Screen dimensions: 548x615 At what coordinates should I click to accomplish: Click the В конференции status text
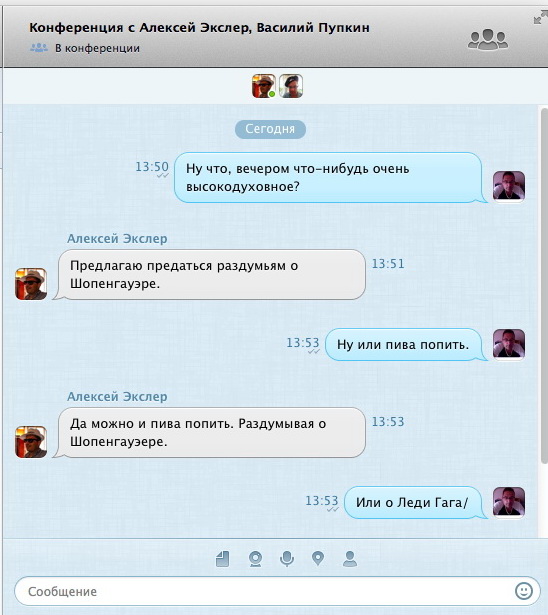97,48
